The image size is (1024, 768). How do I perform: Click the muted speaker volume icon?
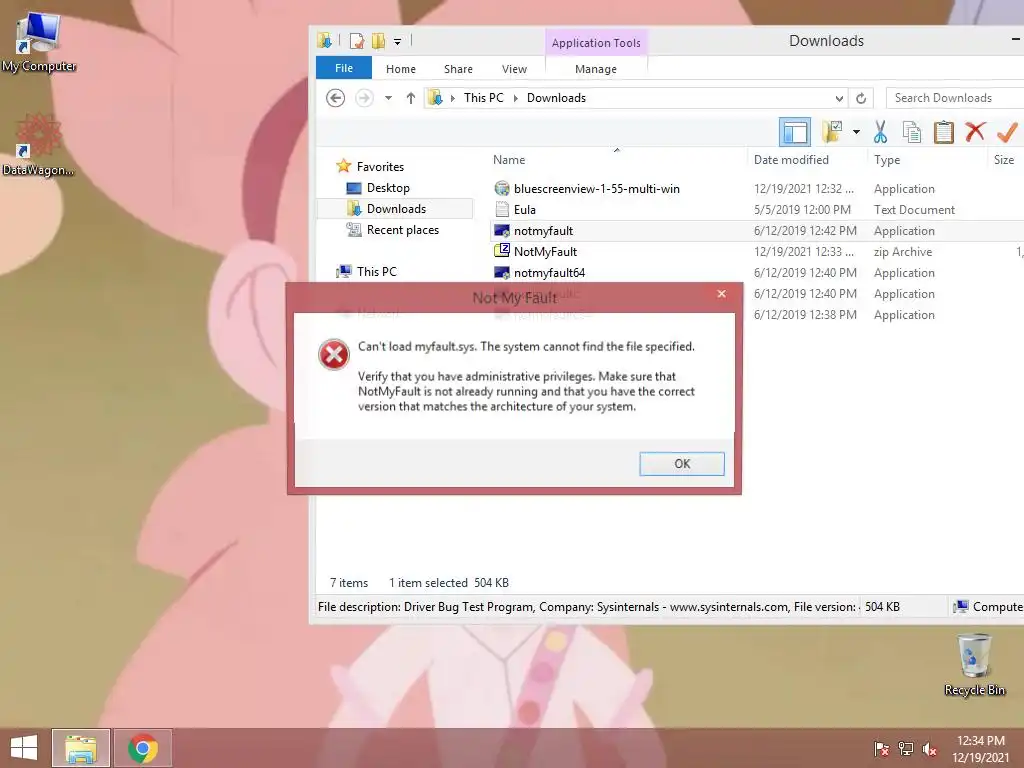click(x=929, y=748)
